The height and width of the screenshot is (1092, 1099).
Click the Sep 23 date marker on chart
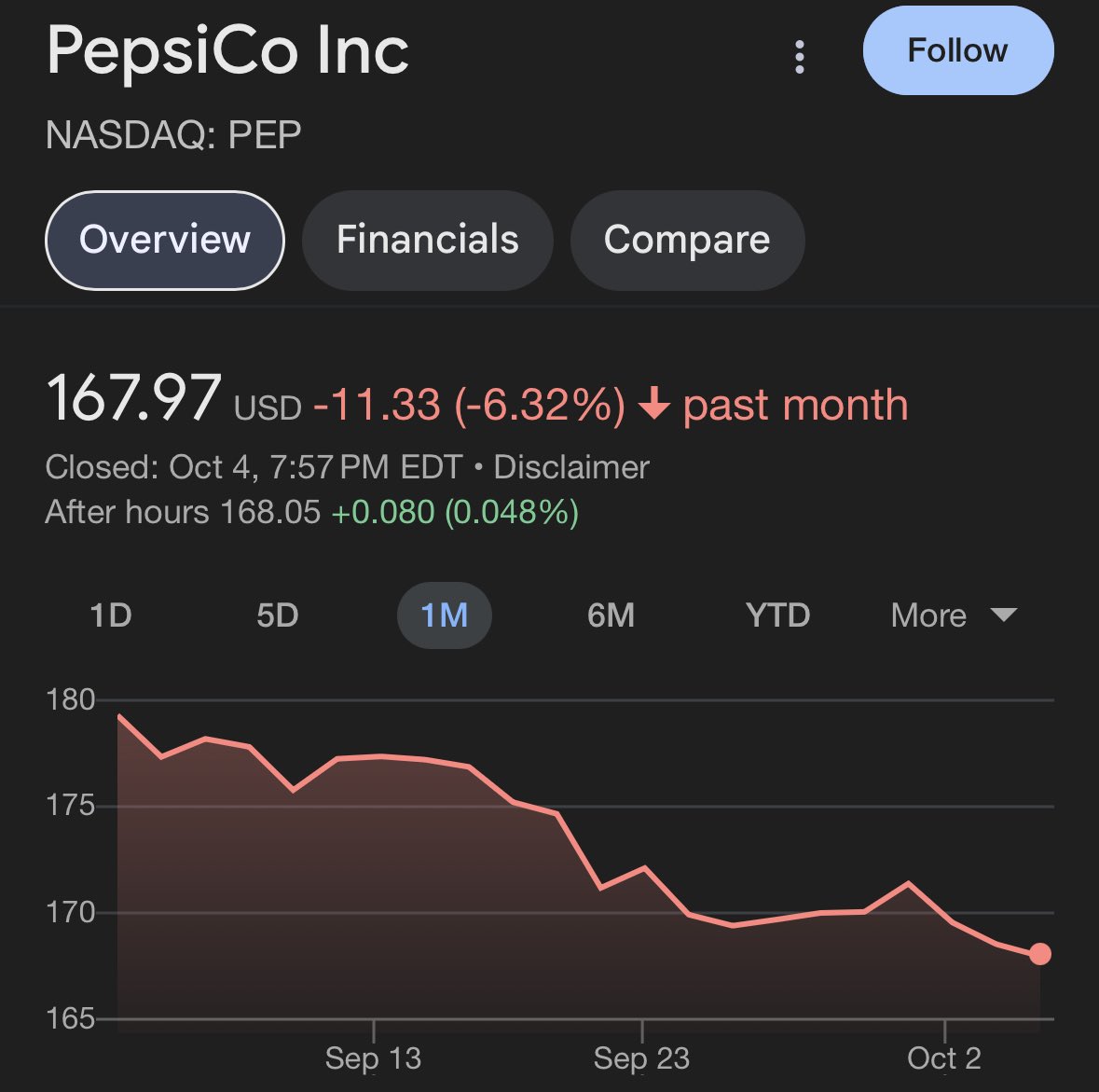pyautogui.click(x=641, y=1058)
